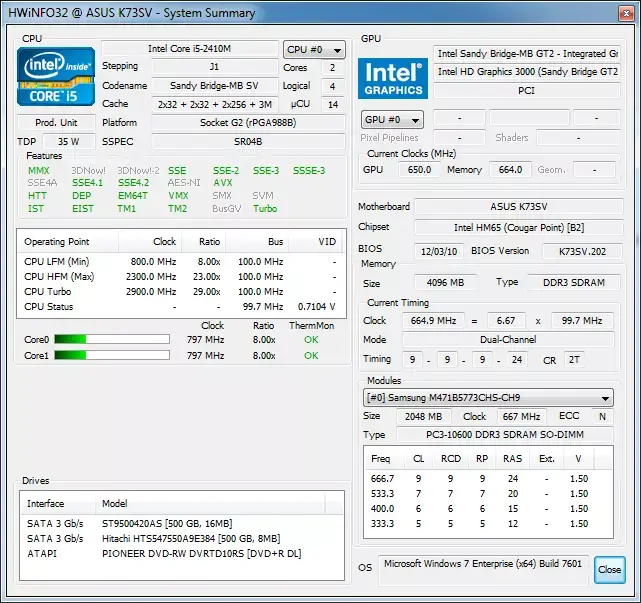Click the BIOS version K73SV.202 field
This screenshot has height=603, width=641.
coord(582,251)
